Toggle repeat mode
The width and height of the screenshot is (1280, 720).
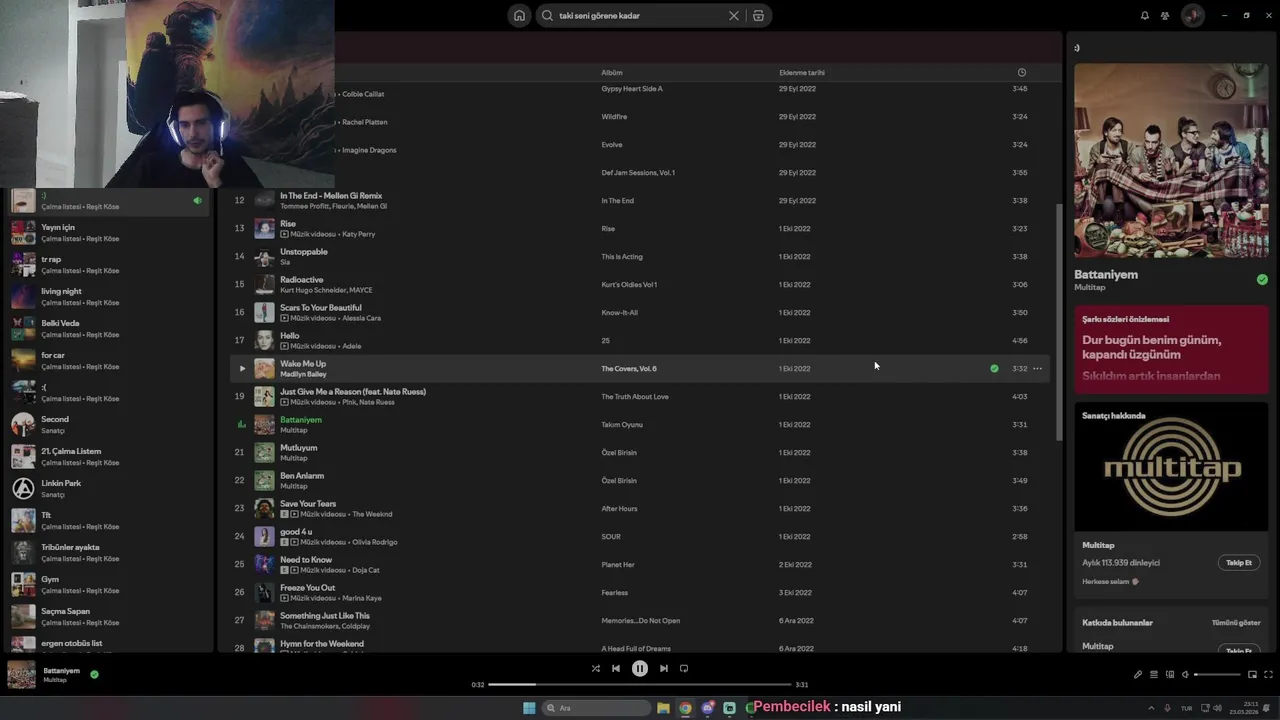684,669
